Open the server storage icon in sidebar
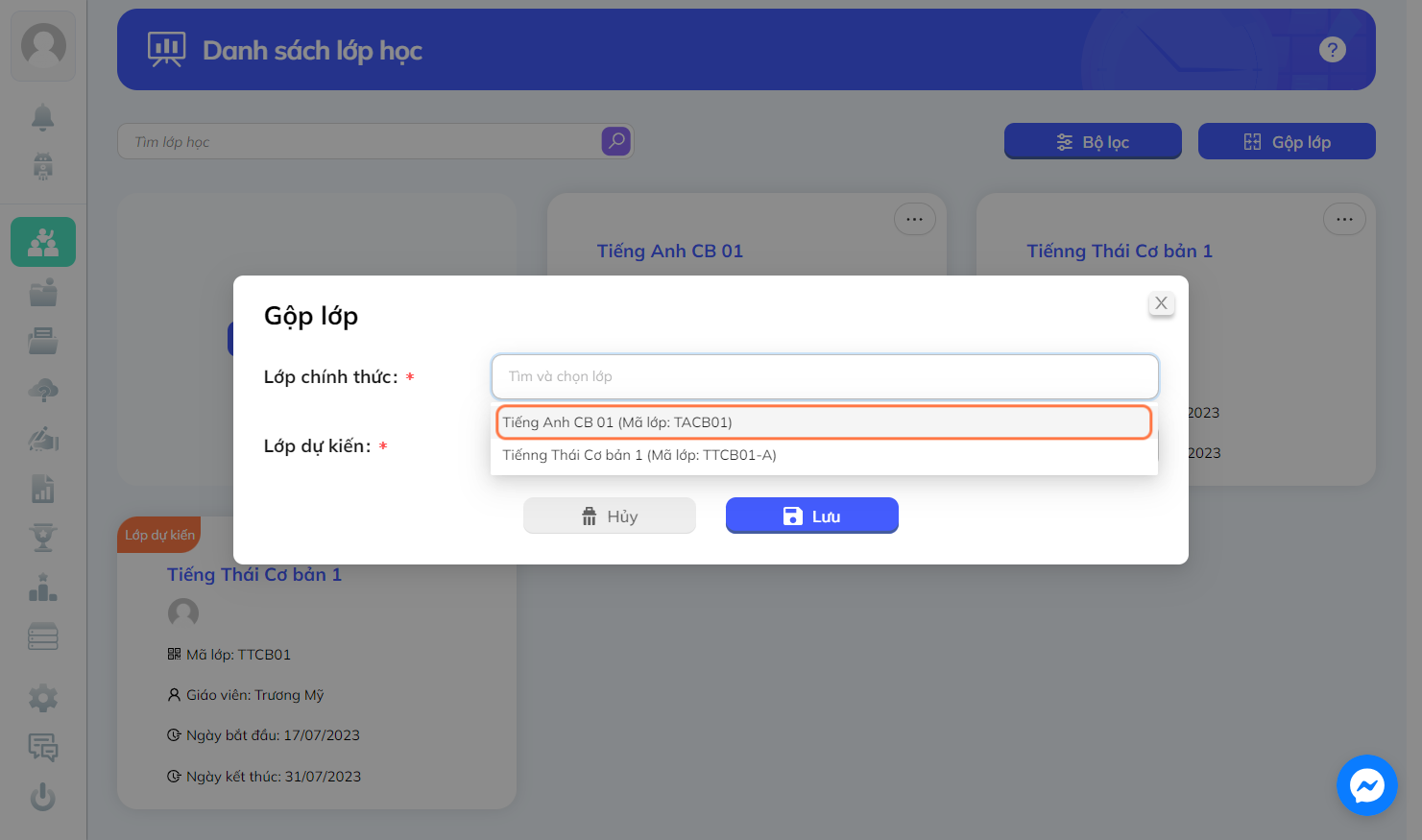This screenshot has height=840, width=1422. point(43,636)
